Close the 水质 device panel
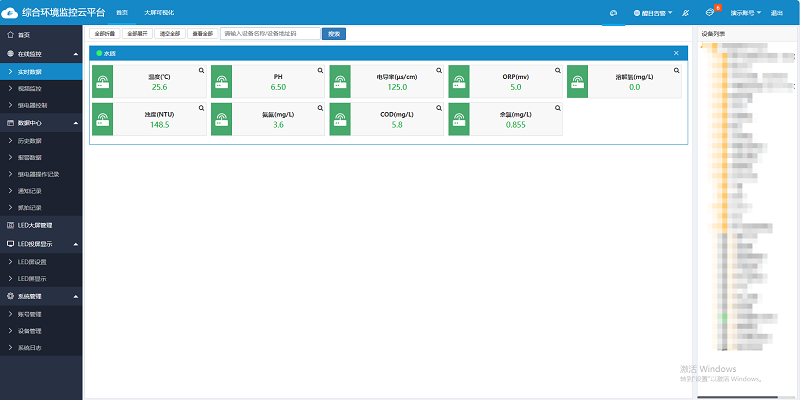Screen dimensions: 800x400 [x=676, y=53]
